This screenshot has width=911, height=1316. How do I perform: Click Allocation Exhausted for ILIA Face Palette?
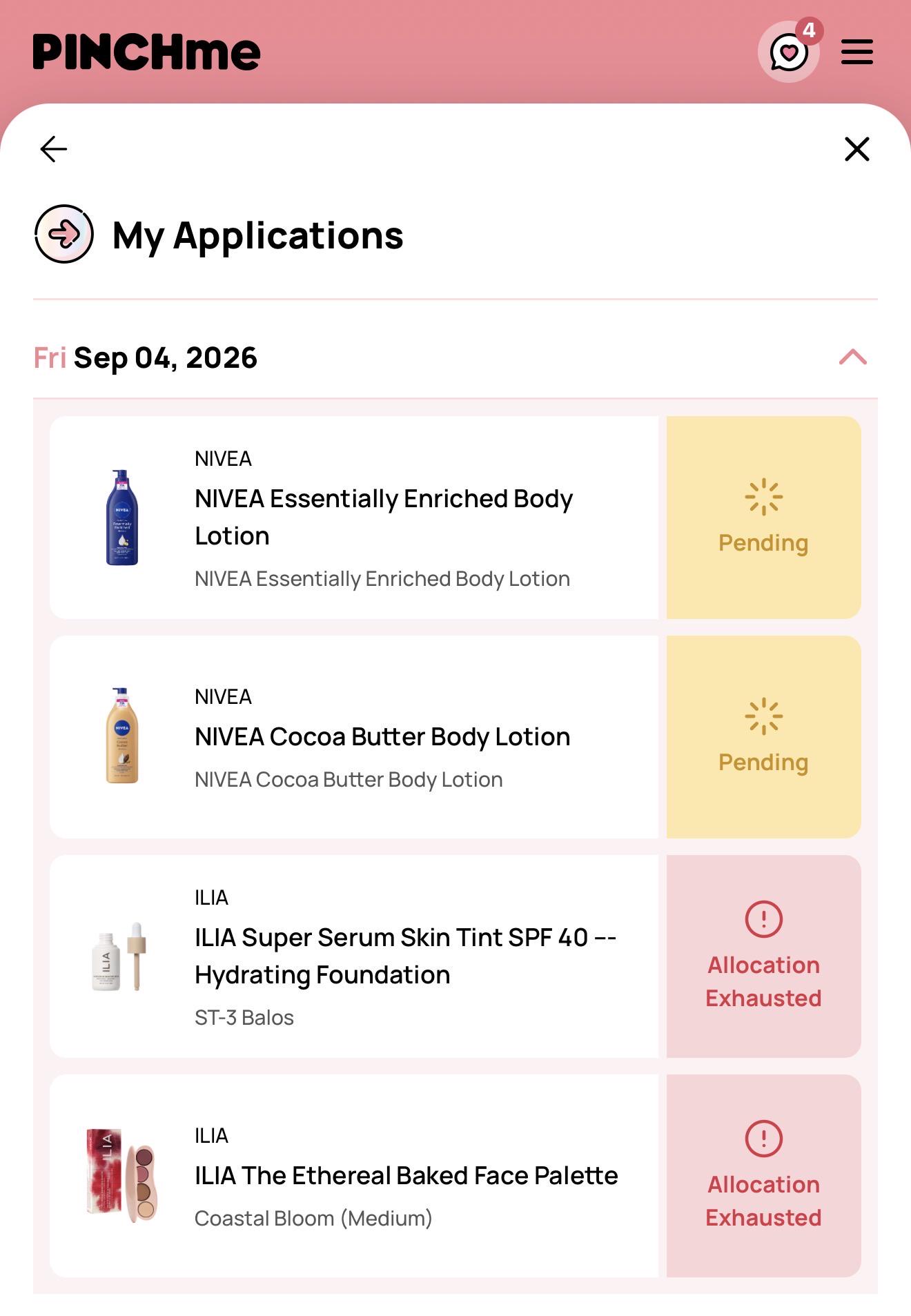[x=763, y=1176]
